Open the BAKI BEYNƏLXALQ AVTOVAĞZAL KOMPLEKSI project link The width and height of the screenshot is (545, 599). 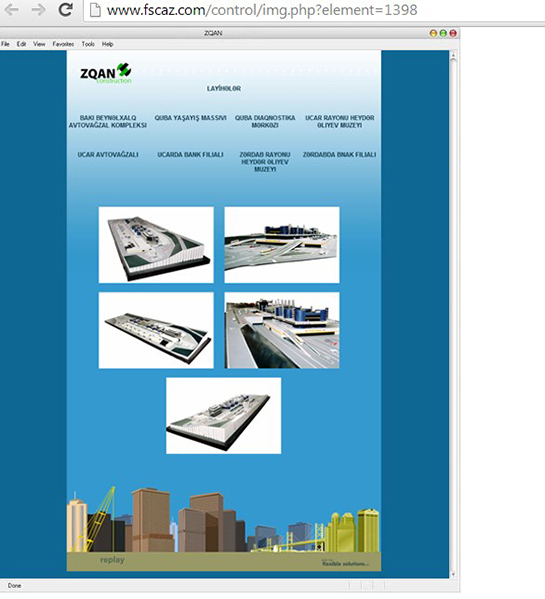pos(108,121)
